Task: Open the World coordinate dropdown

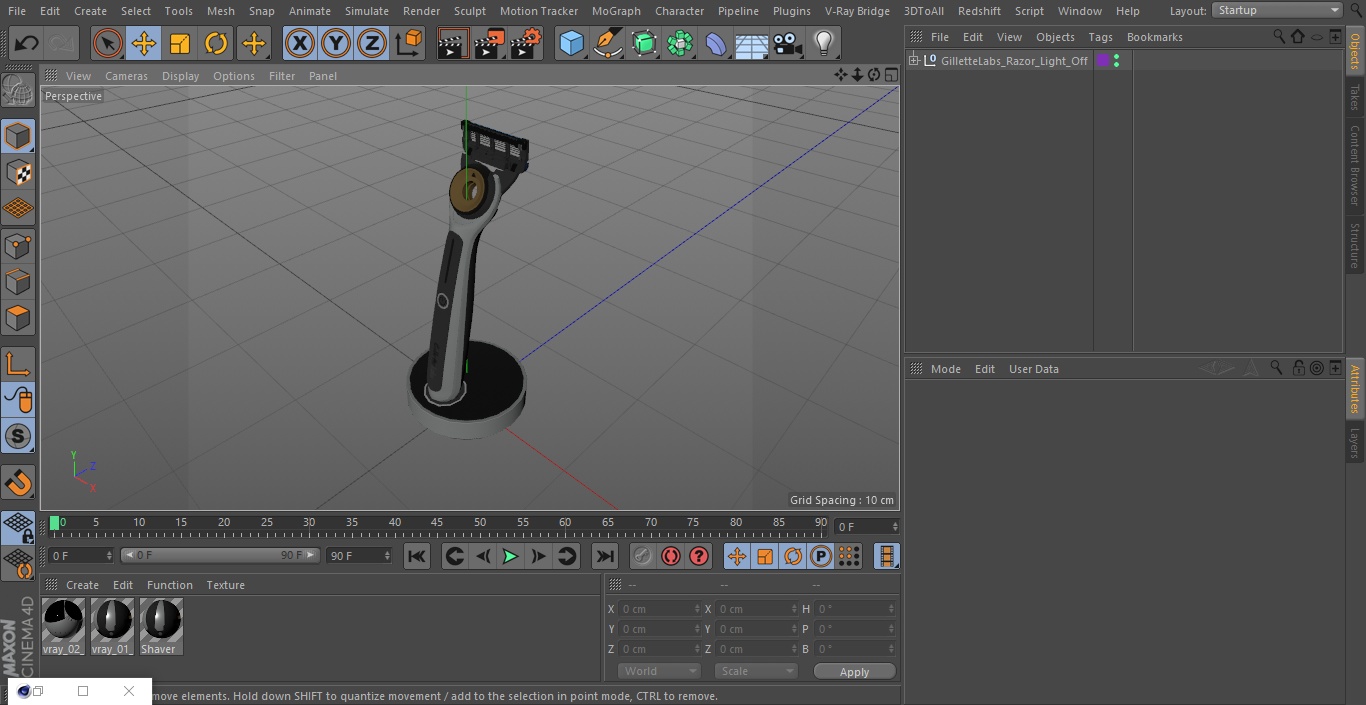Action: click(658, 671)
